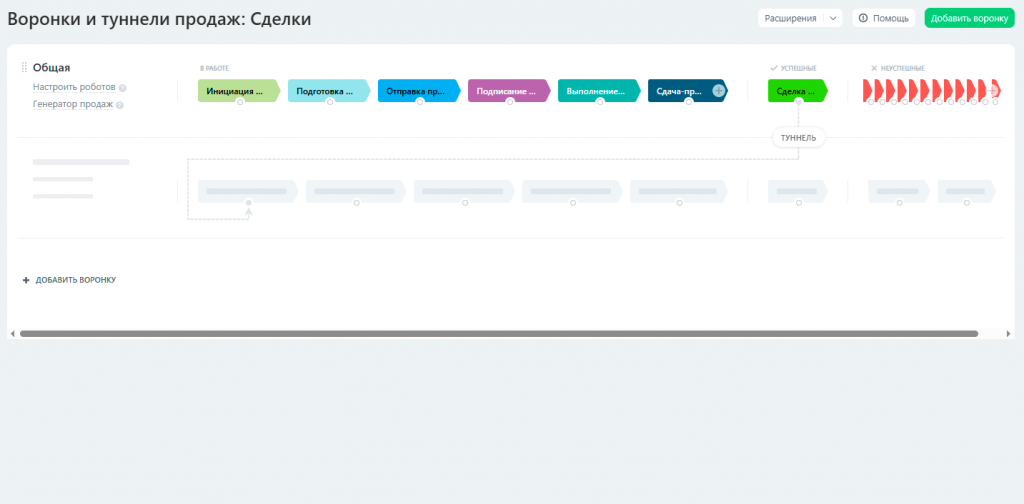Click right arrow of horizontal scrollbar
Viewport: 1024px width, 504px height.
(1008, 334)
